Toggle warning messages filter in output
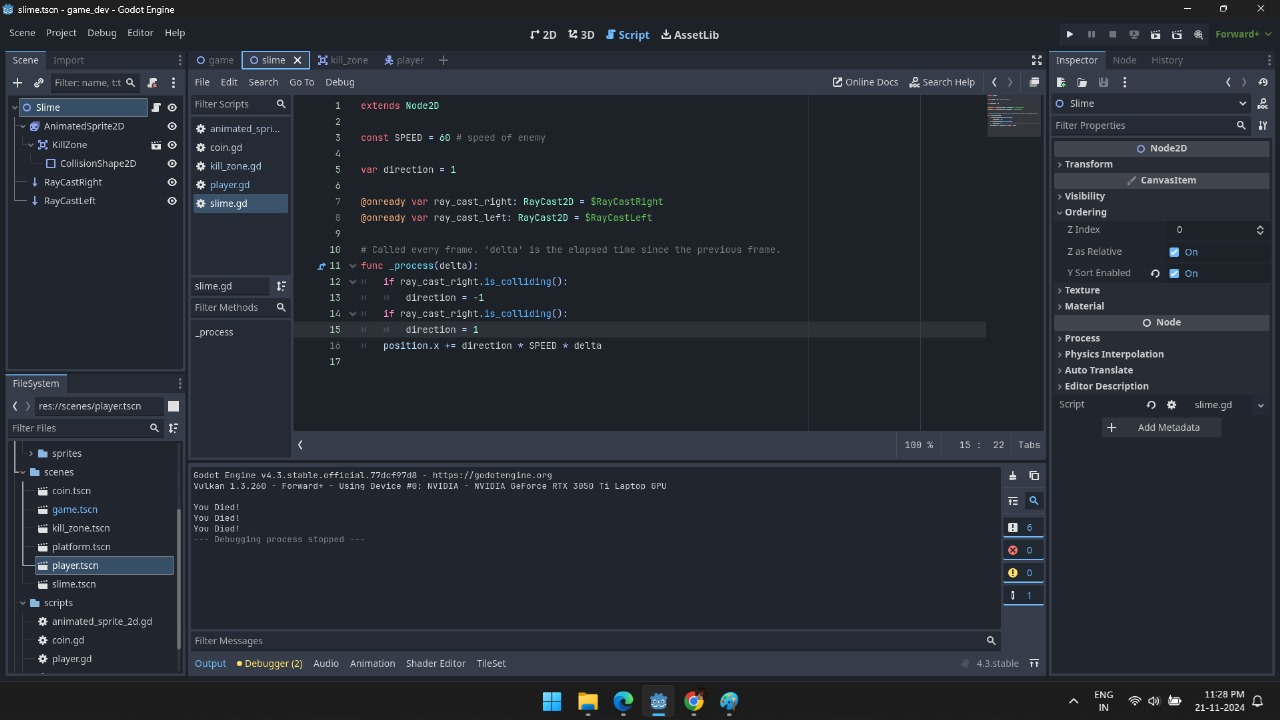This screenshot has width=1280, height=720. [x=1021, y=573]
